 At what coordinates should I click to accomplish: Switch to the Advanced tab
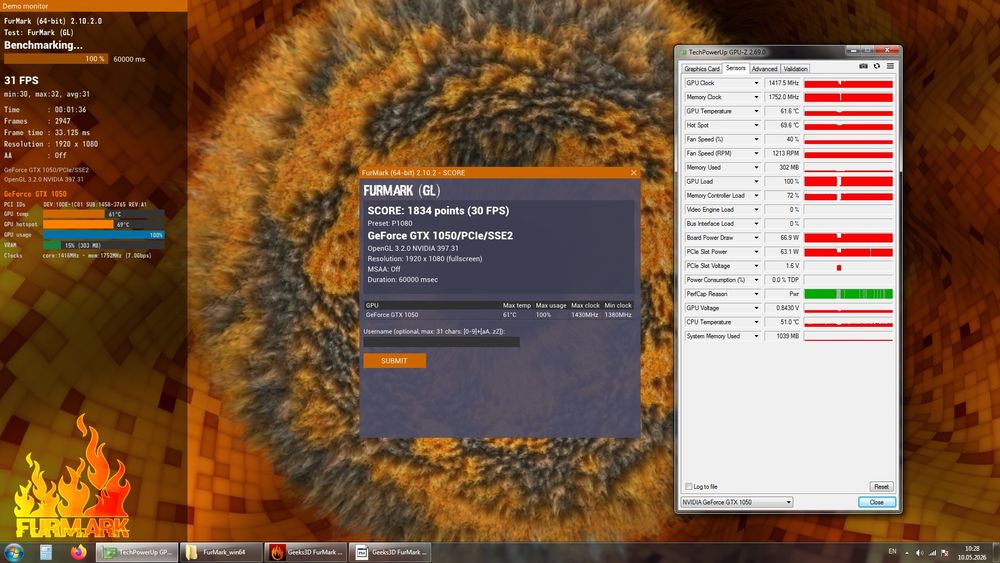764,69
